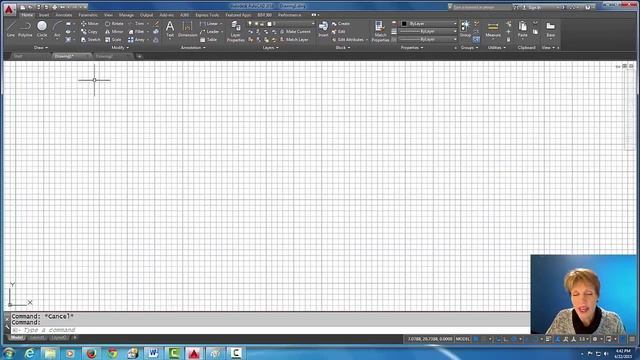640x360 pixels.
Task: Open the ByLayer object color dropdown
Action: click(x=427, y=24)
